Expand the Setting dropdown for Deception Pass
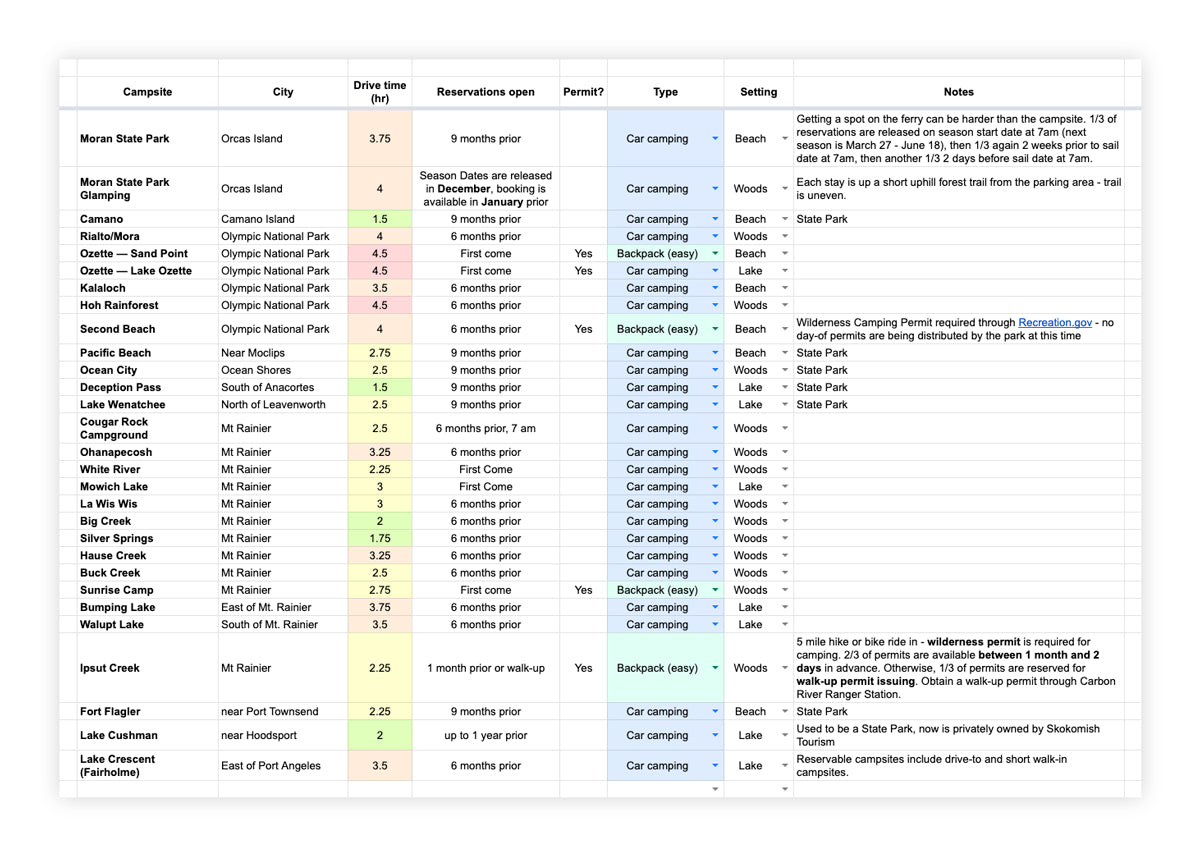The image size is (1200, 856). [x=785, y=387]
